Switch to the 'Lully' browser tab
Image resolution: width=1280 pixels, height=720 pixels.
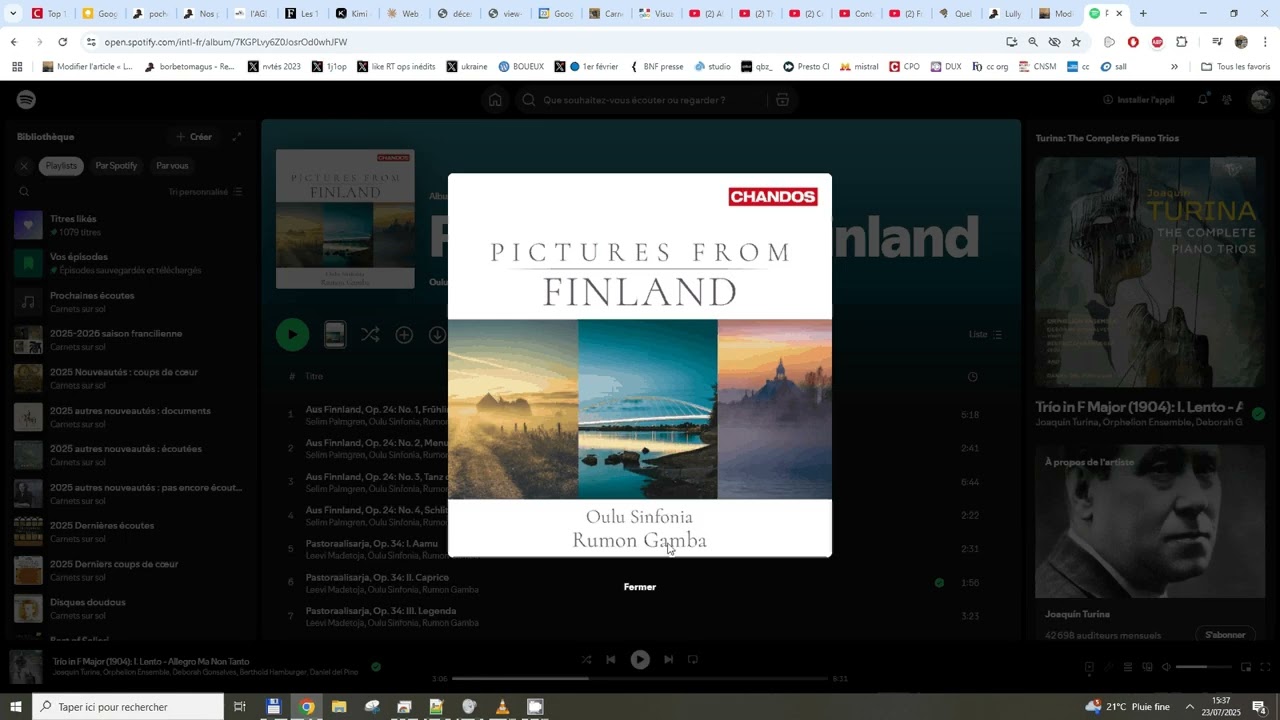[1004, 14]
